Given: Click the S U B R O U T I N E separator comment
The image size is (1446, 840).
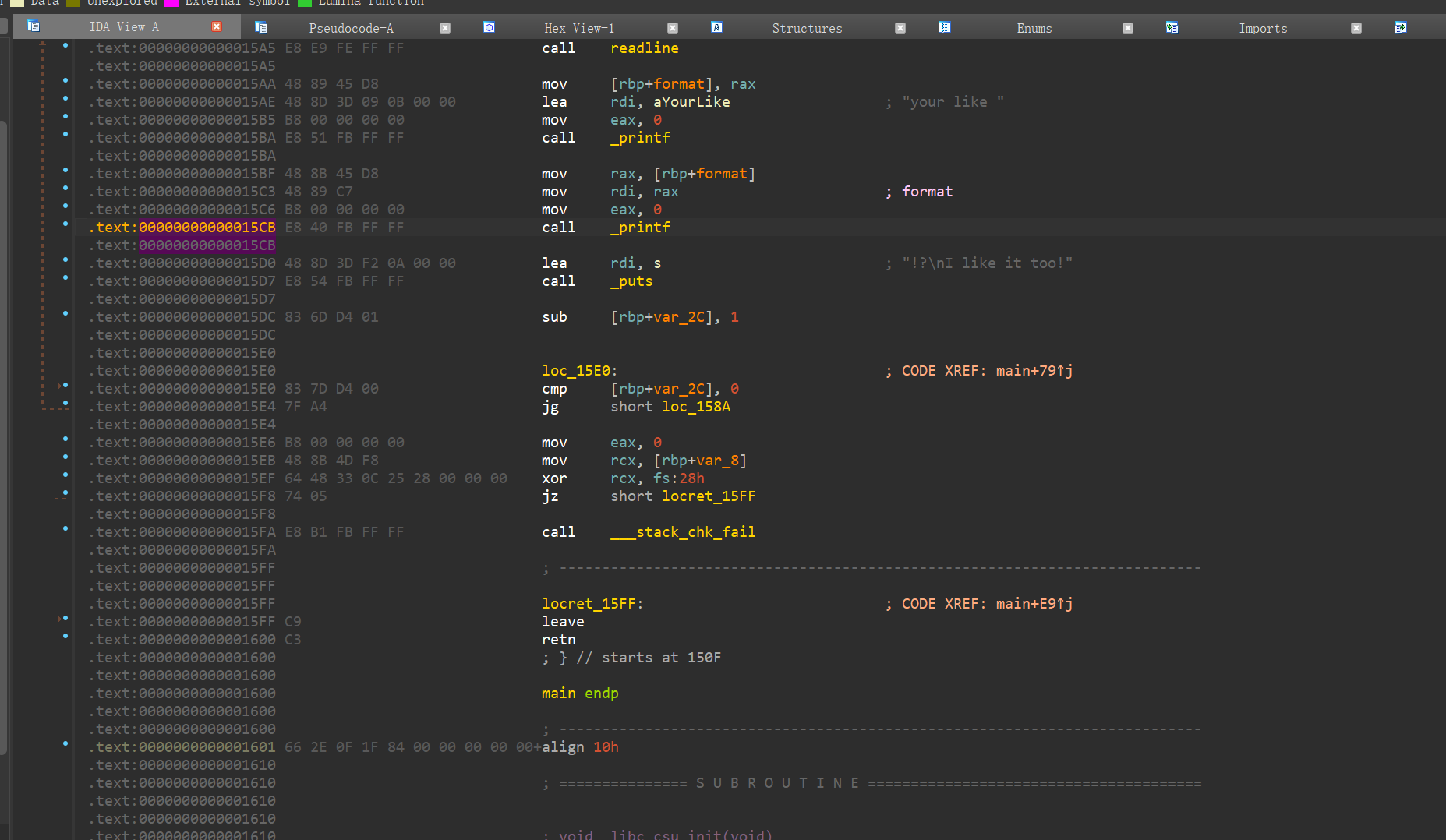Looking at the screenshot, I should (872, 783).
